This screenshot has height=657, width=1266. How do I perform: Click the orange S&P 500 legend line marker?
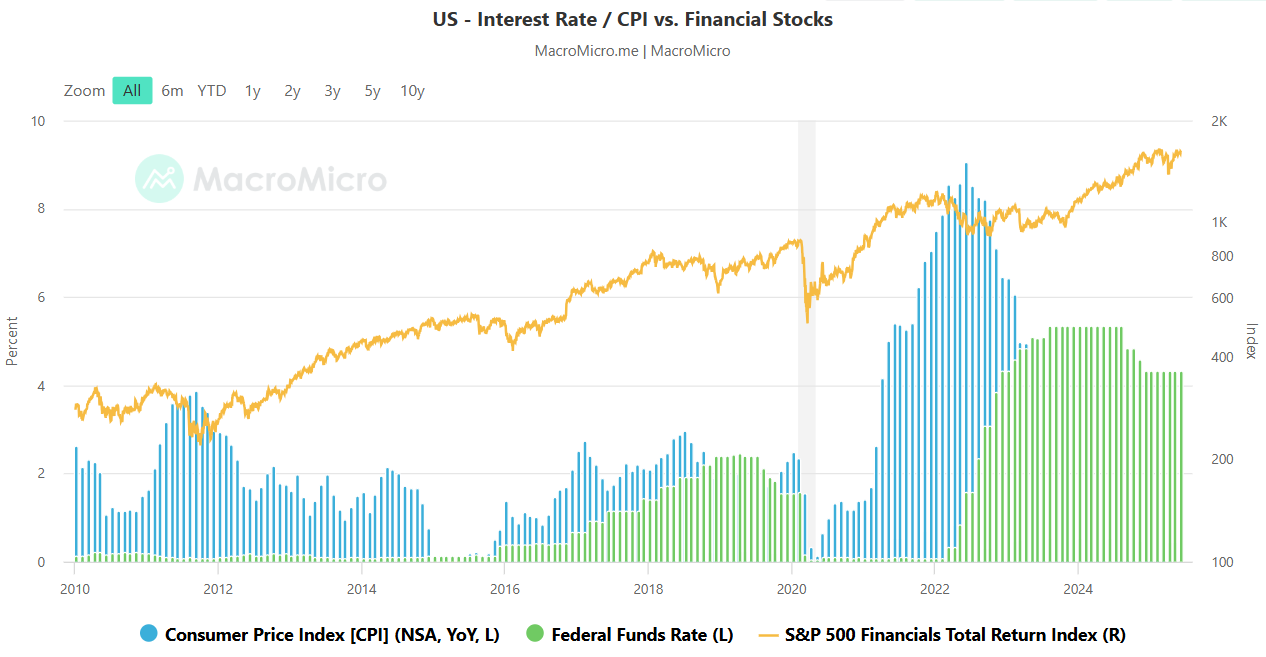pyautogui.click(x=769, y=634)
